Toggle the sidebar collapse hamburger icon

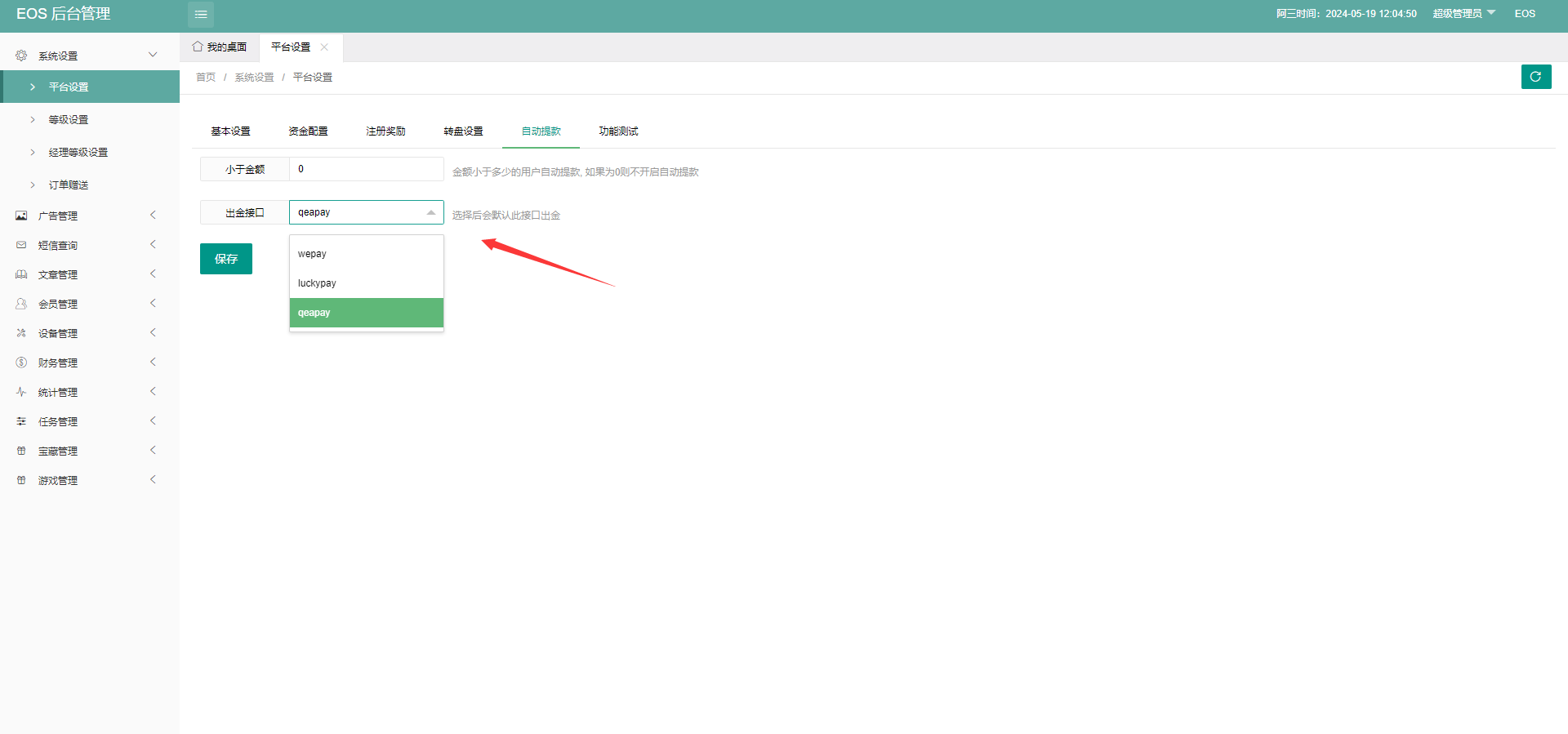201,15
